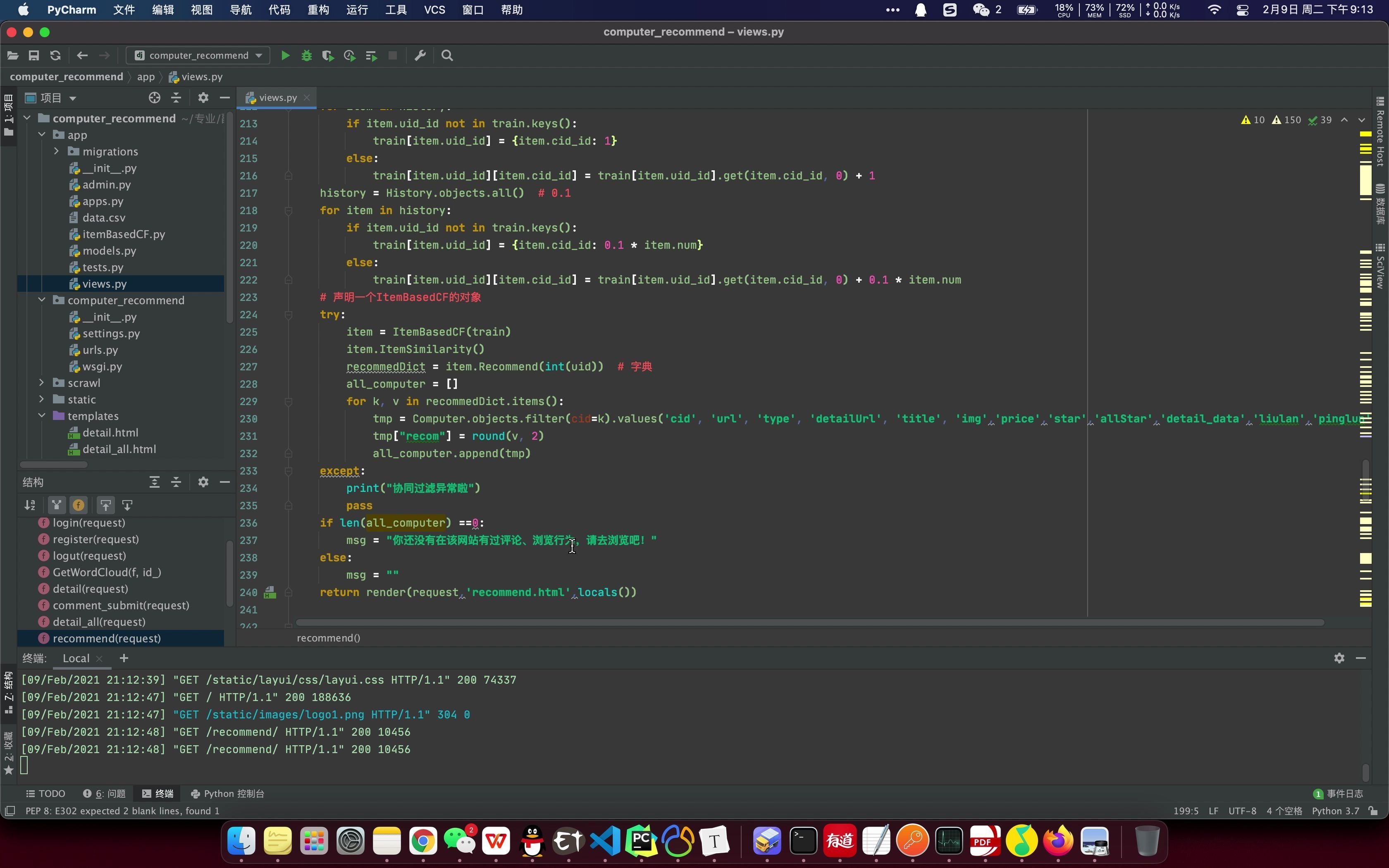
Task: Switch to the Python 控制台 tool tab
Action: point(228,793)
